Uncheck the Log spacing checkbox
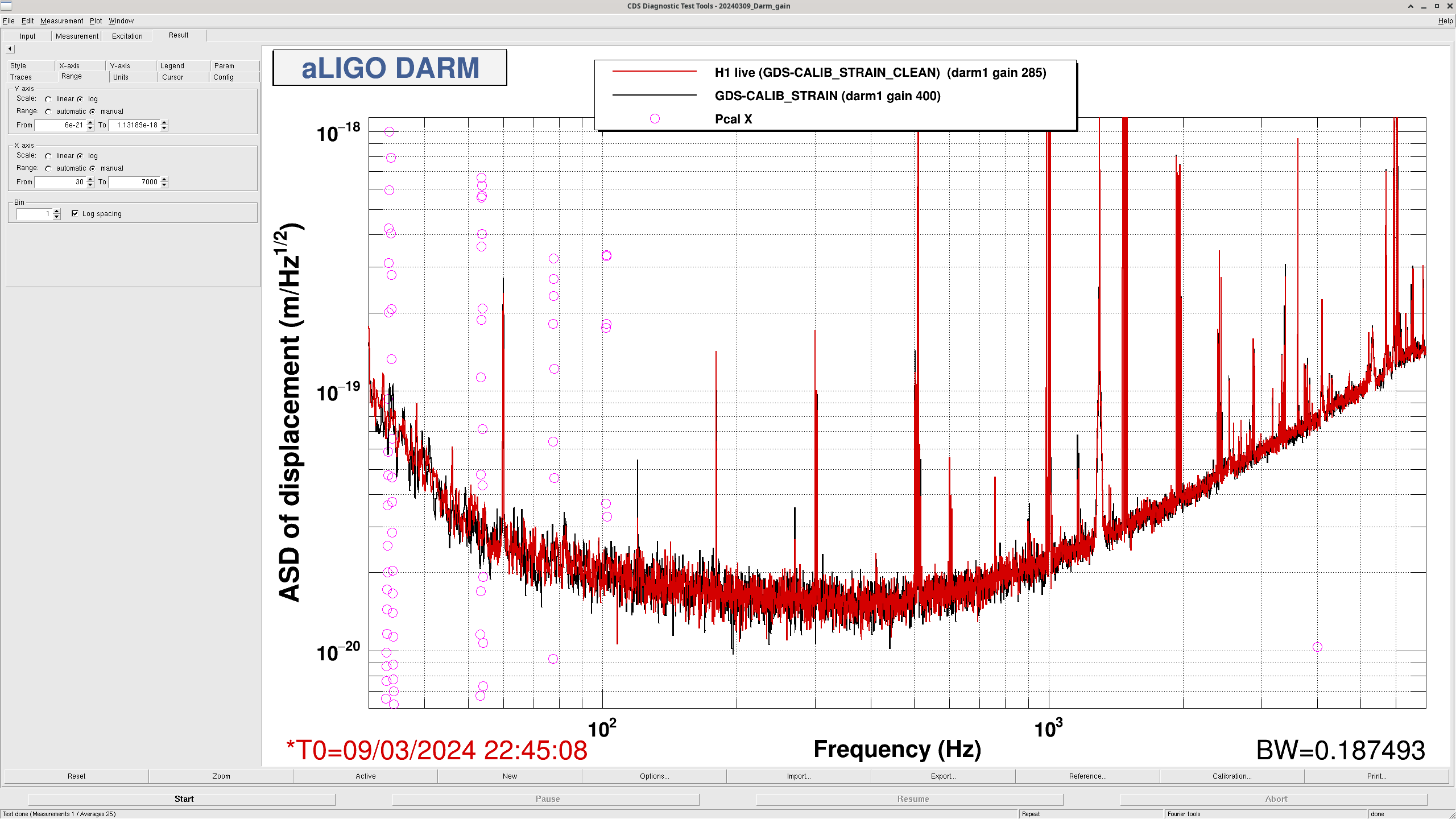The width and height of the screenshot is (1456, 819). (75, 213)
